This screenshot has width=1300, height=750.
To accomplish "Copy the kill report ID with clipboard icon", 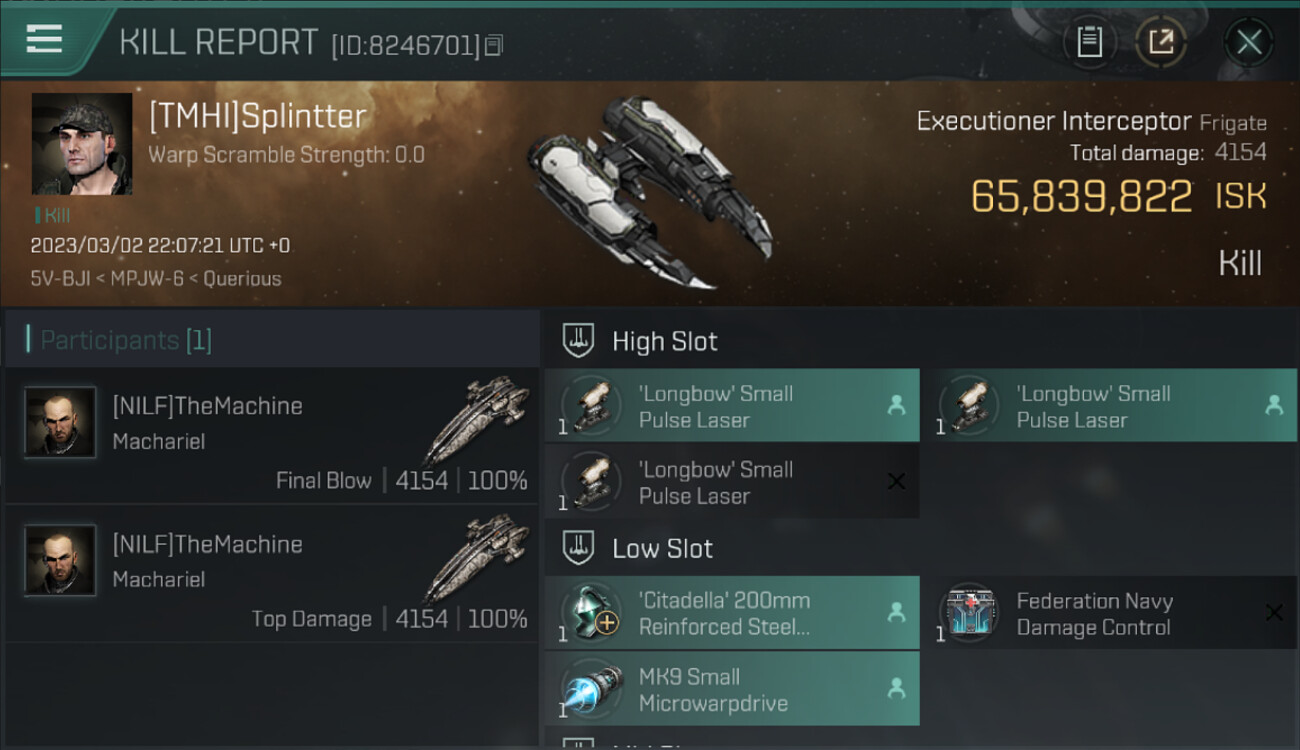I will 495,45.
